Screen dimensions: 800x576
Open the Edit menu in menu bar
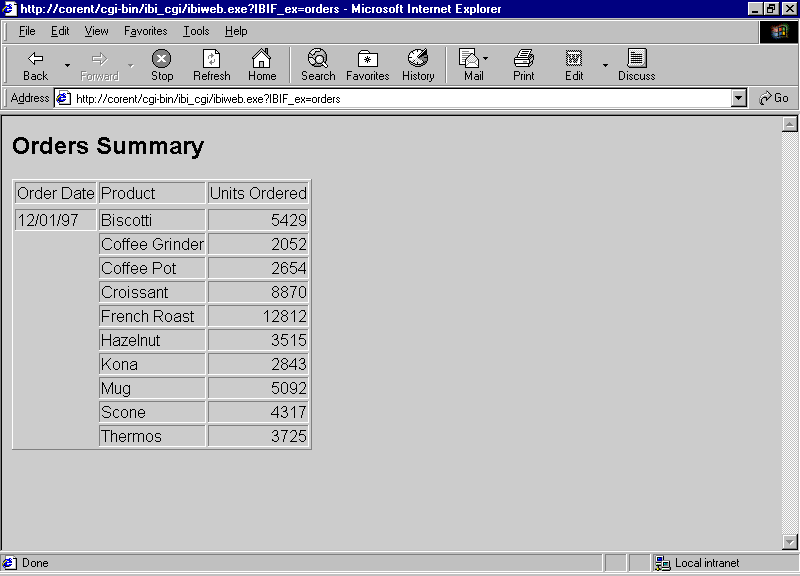click(60, 31)
